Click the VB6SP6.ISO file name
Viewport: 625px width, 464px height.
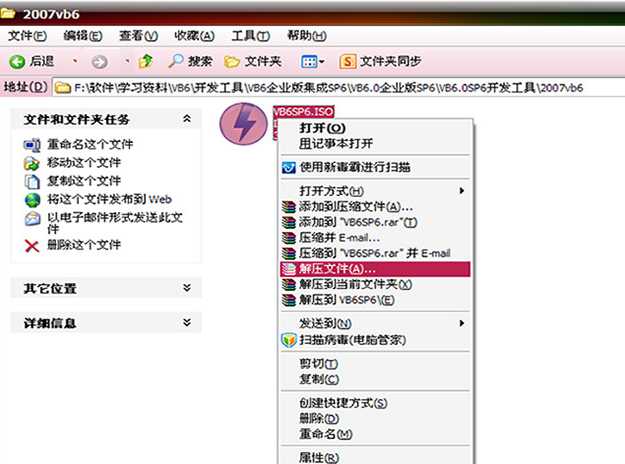coord(303,111)
